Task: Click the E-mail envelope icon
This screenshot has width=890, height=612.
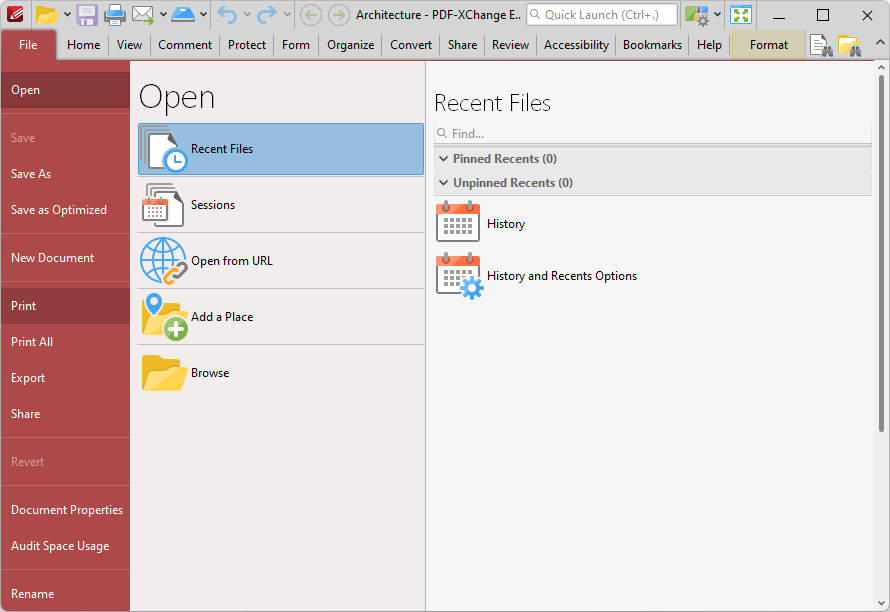Action: tap(143, 15)
